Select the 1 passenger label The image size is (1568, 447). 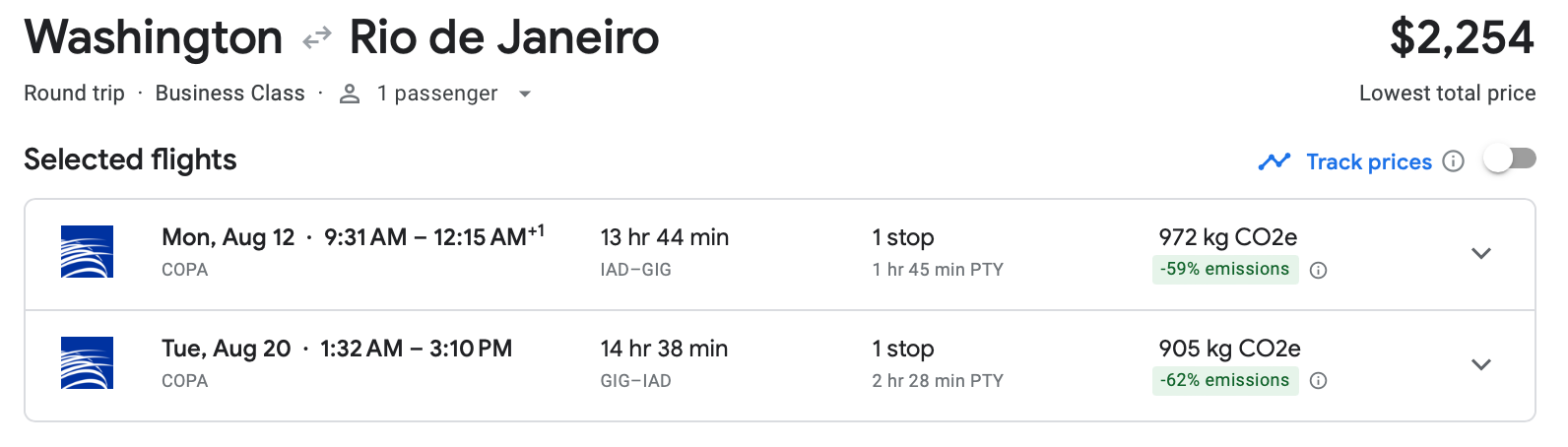tap(436, 94)
